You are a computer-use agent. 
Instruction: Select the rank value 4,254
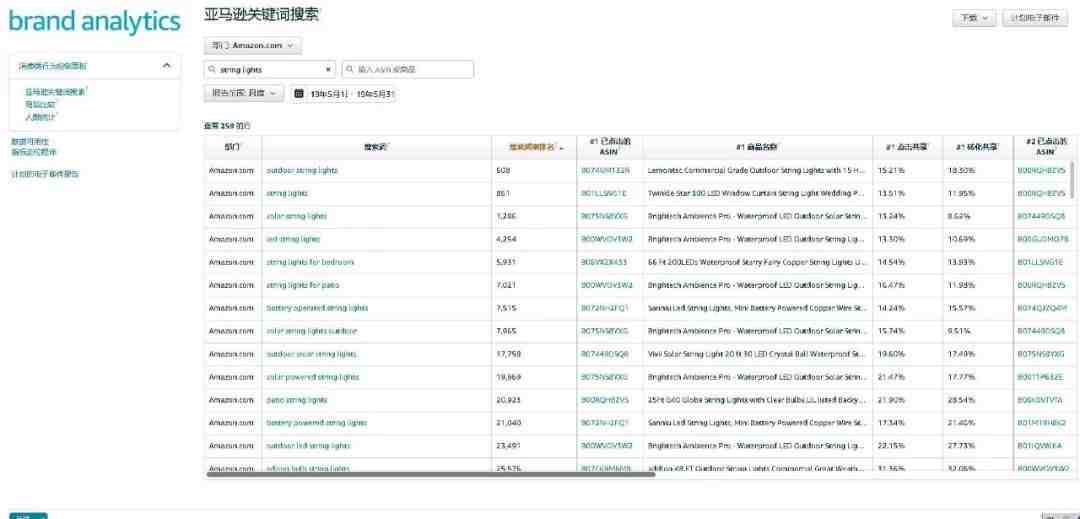506,239
